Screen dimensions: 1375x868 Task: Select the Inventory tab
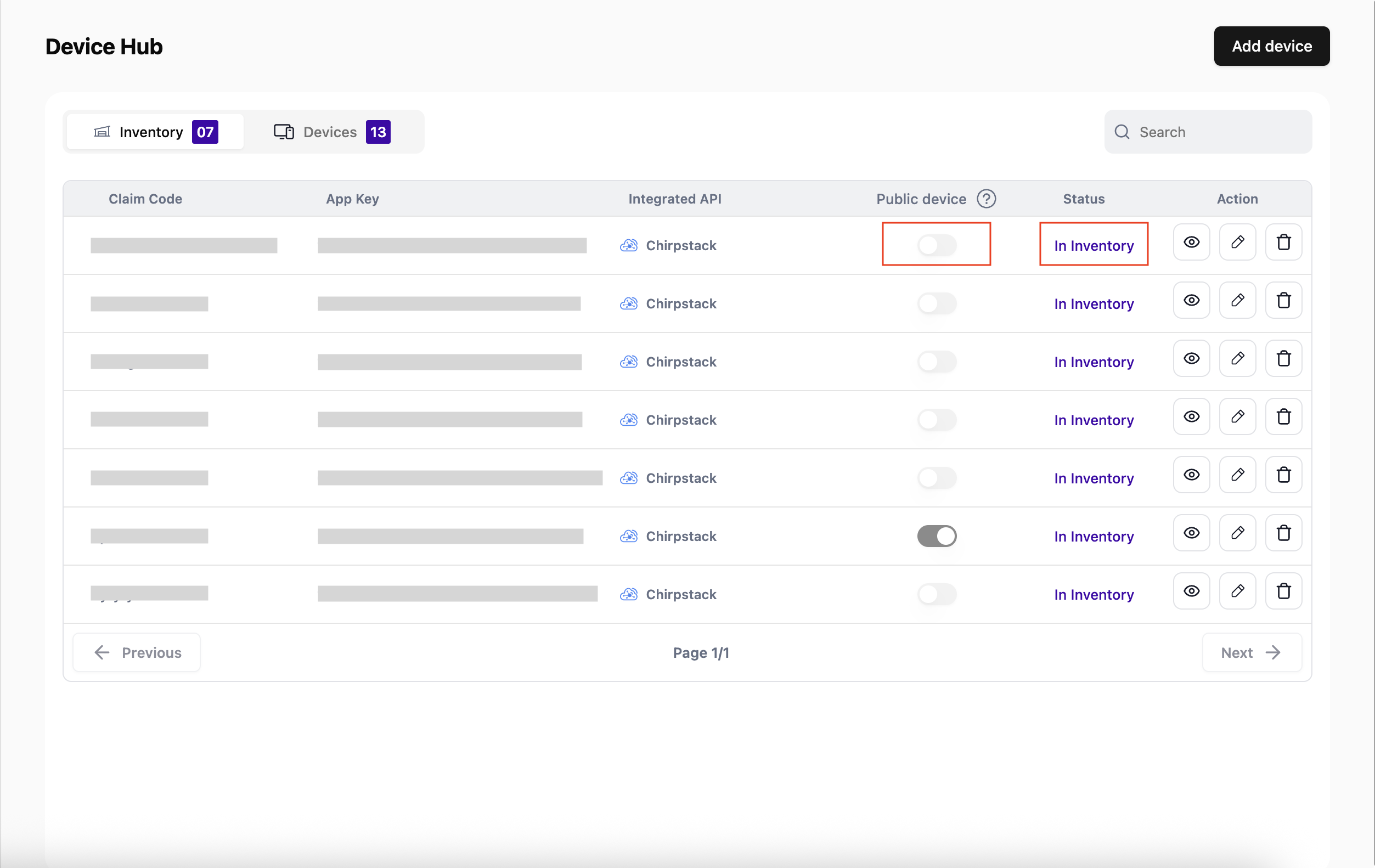point(155,132)
